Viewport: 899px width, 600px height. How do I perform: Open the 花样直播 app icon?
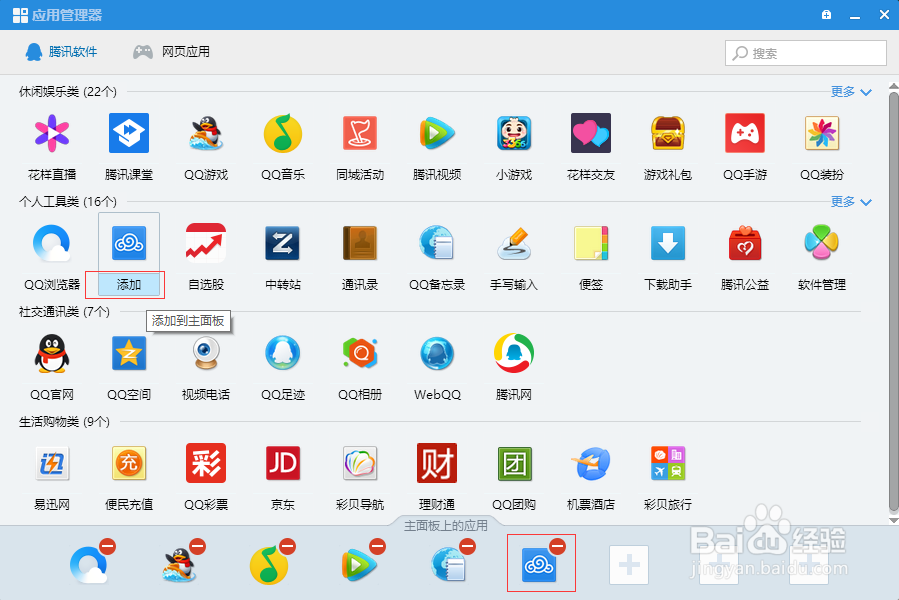(x=52, y=133)
